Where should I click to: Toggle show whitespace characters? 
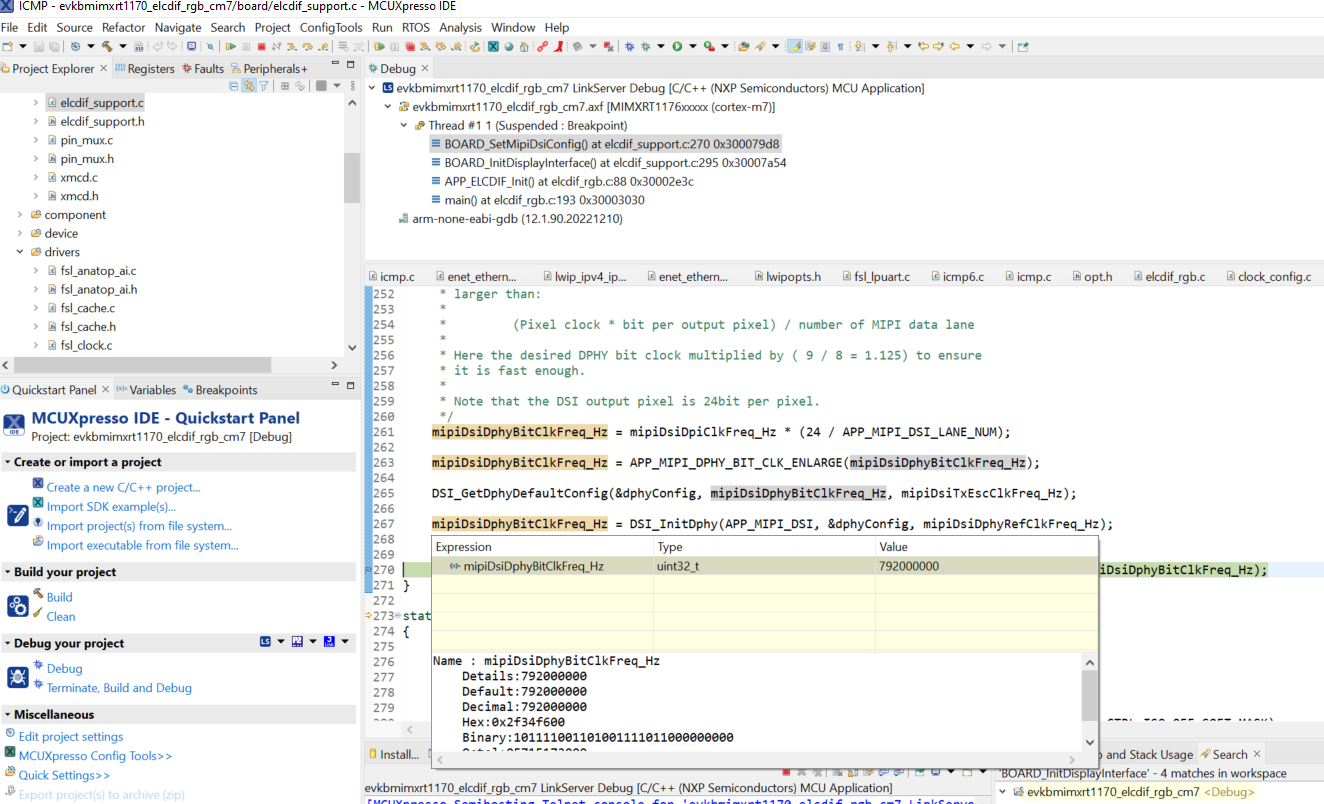(843, 46)
